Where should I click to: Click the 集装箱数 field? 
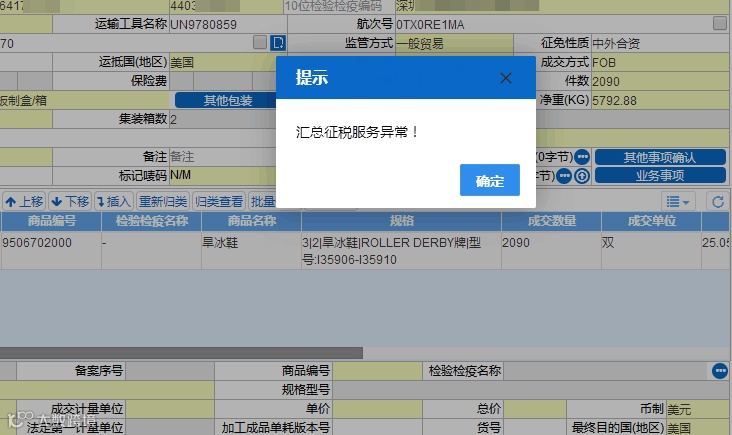pyautogui.click(x=222, y=119)
